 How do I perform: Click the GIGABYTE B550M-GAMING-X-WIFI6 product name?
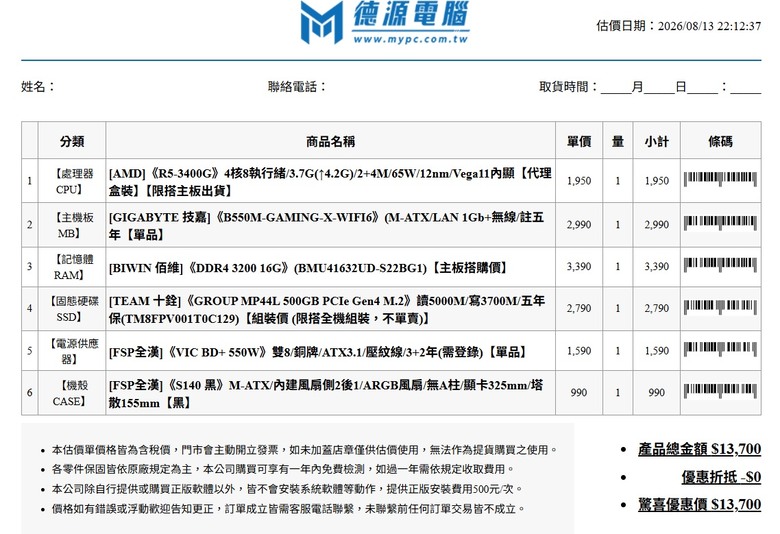tap(327, 225)
